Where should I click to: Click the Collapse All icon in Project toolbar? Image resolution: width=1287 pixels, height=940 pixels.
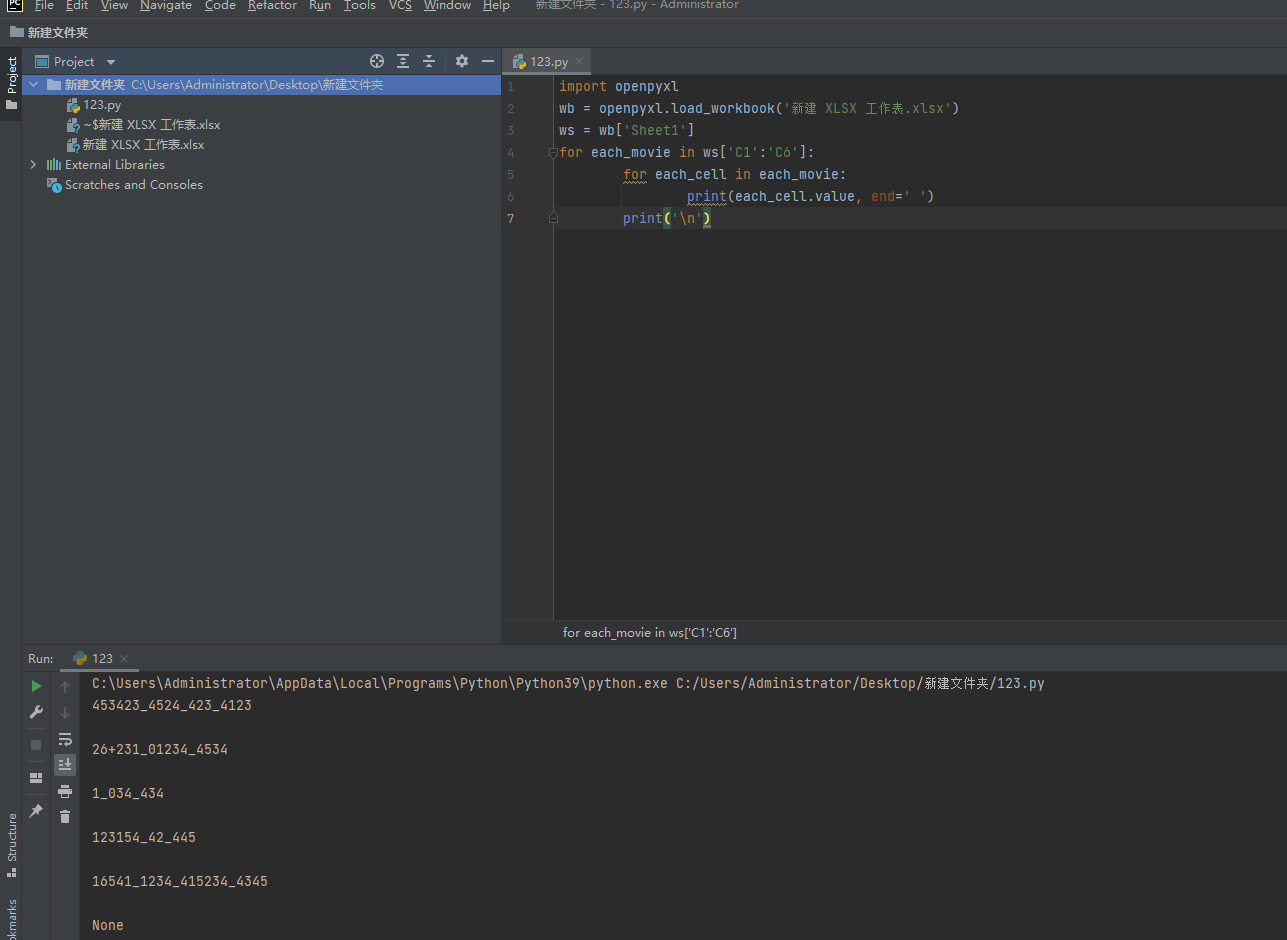(429, 61)
